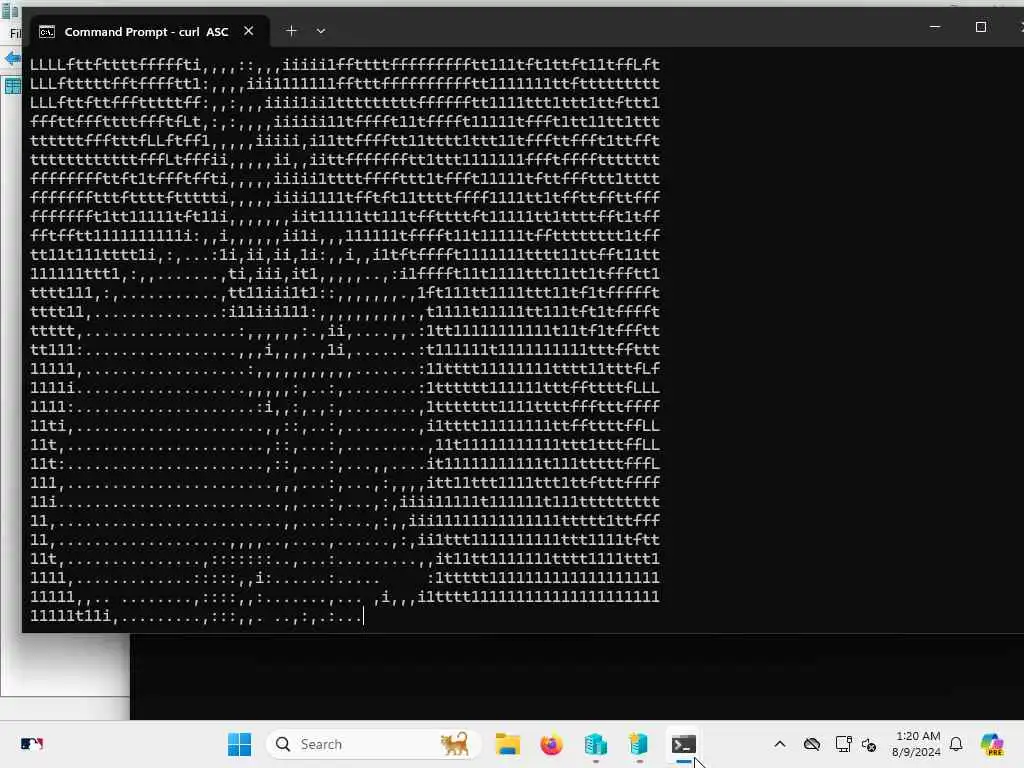This screenshot has height=768, width=1024.
Task: Open the blue server app taskbar icon
Action: [595, 744]
